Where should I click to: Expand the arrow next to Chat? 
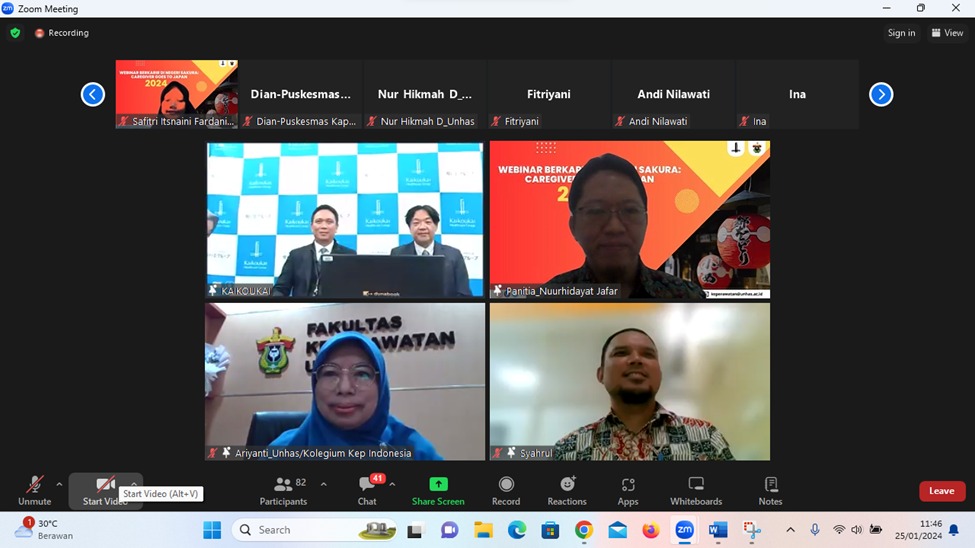point(392,484)
